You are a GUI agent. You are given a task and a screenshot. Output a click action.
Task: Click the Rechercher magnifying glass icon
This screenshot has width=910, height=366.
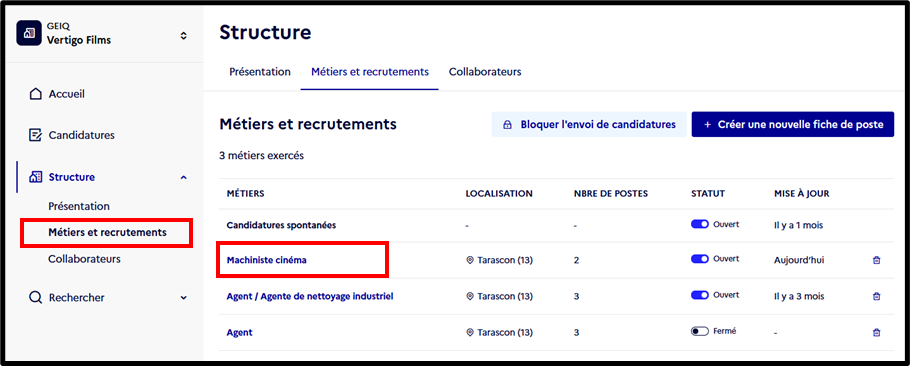pyautogui.click(x=35, y=298)
